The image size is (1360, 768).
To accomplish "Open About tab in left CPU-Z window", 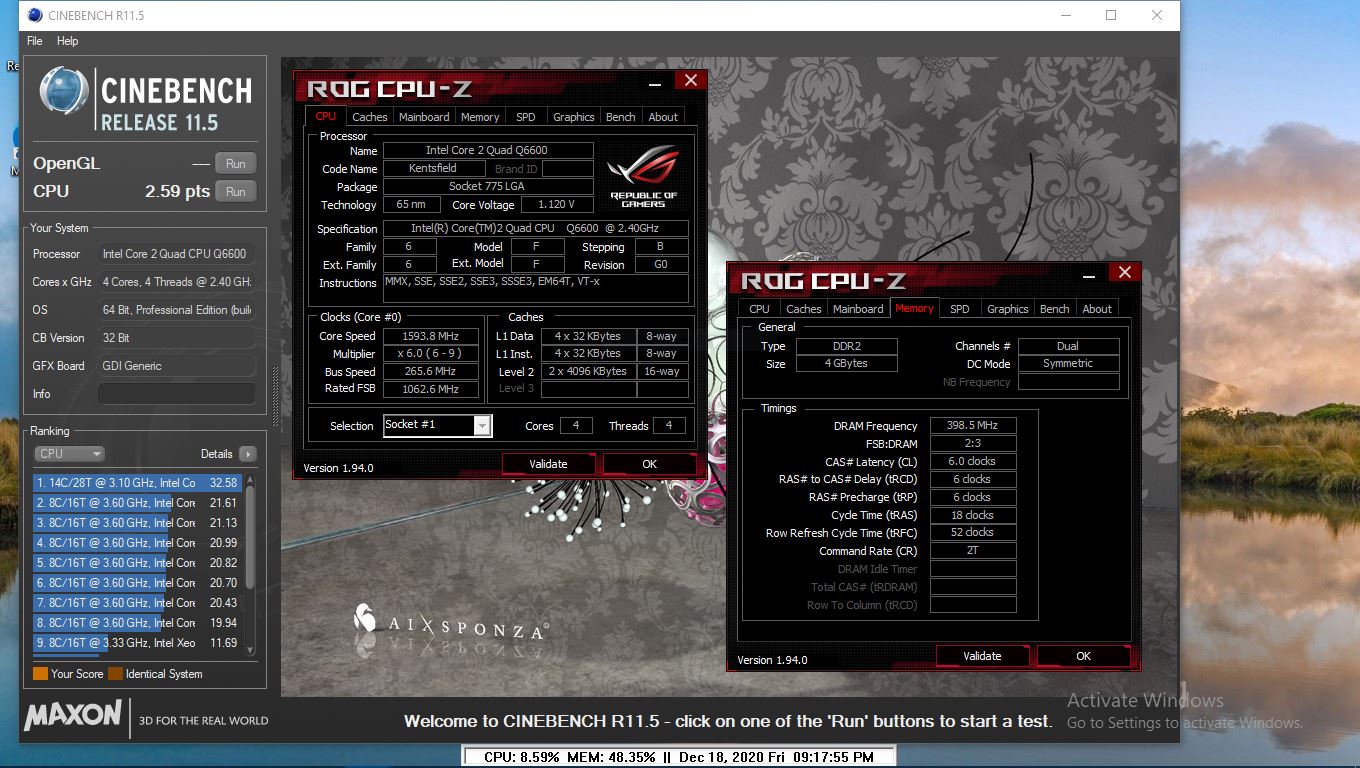I will coord(663,117).
